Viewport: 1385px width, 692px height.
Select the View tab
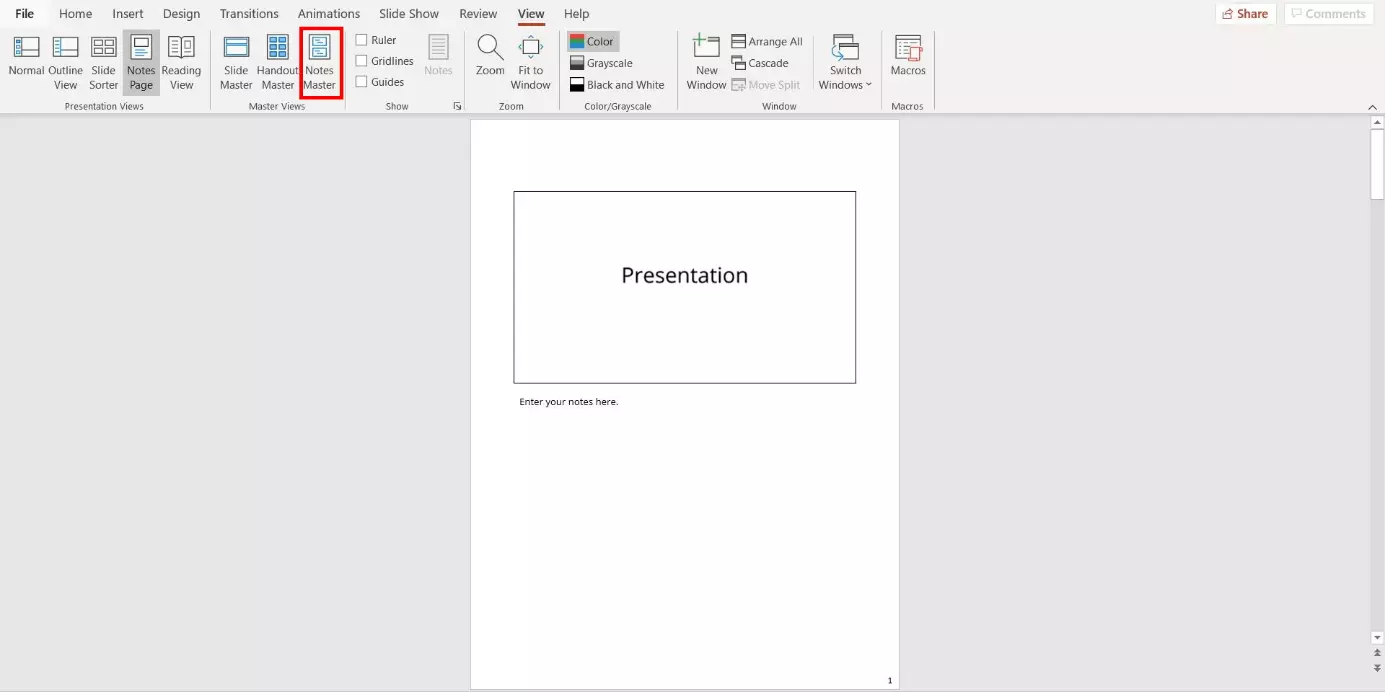pos(531,14)
